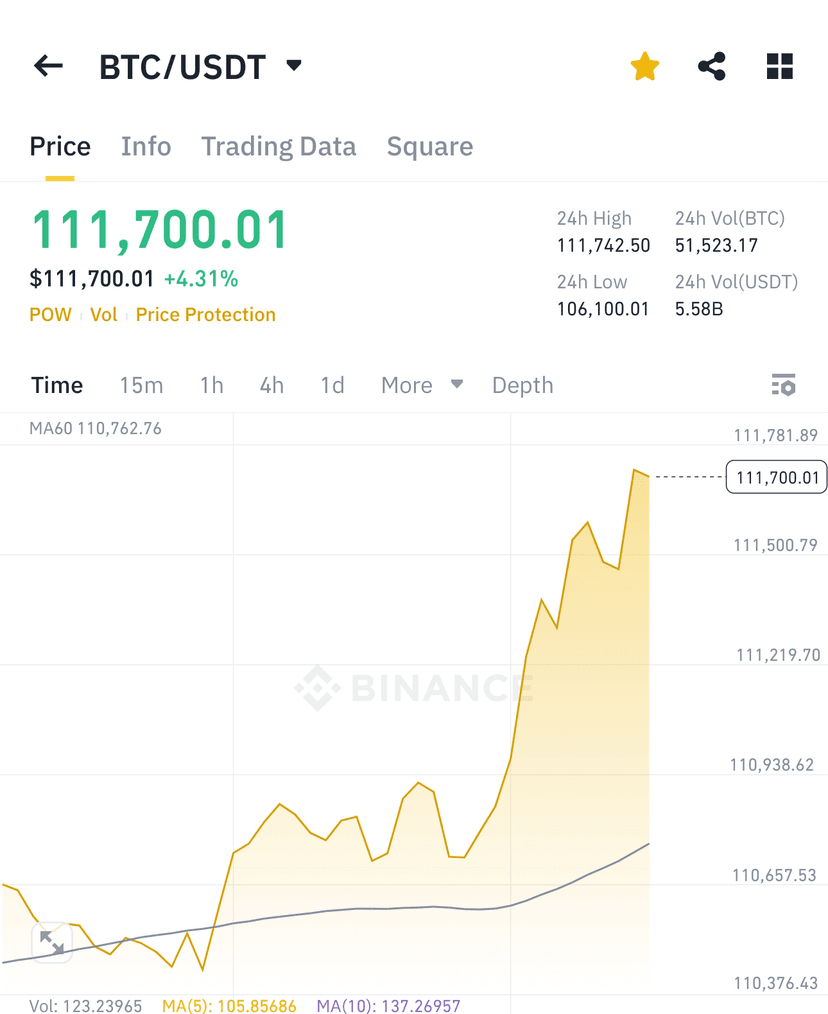The width and height of the screenshot is (828, 1014).
Task: Choose the 1d timeframe
Action: [x=332, y=385]
